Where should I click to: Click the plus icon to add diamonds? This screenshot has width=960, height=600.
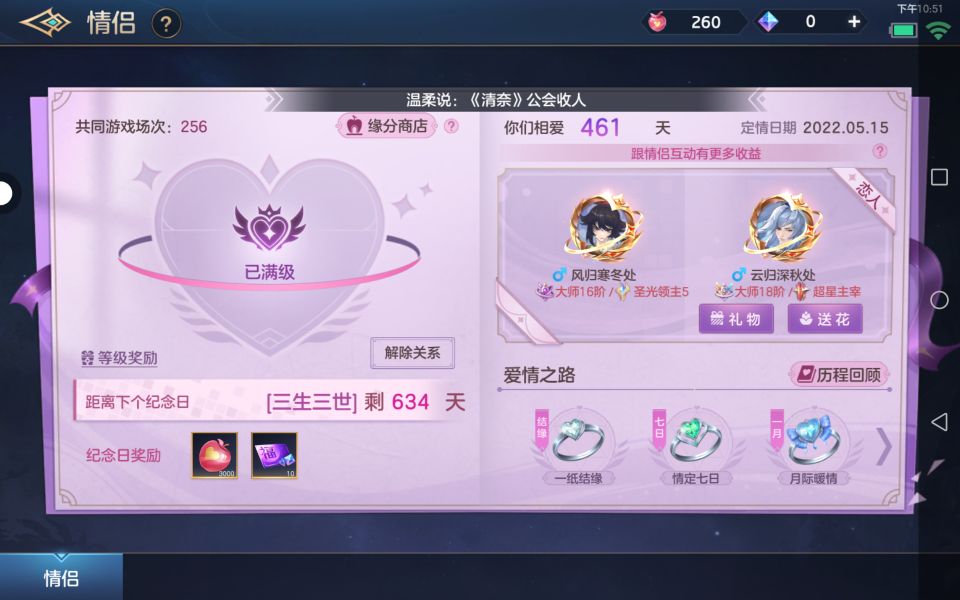[853, 22]
